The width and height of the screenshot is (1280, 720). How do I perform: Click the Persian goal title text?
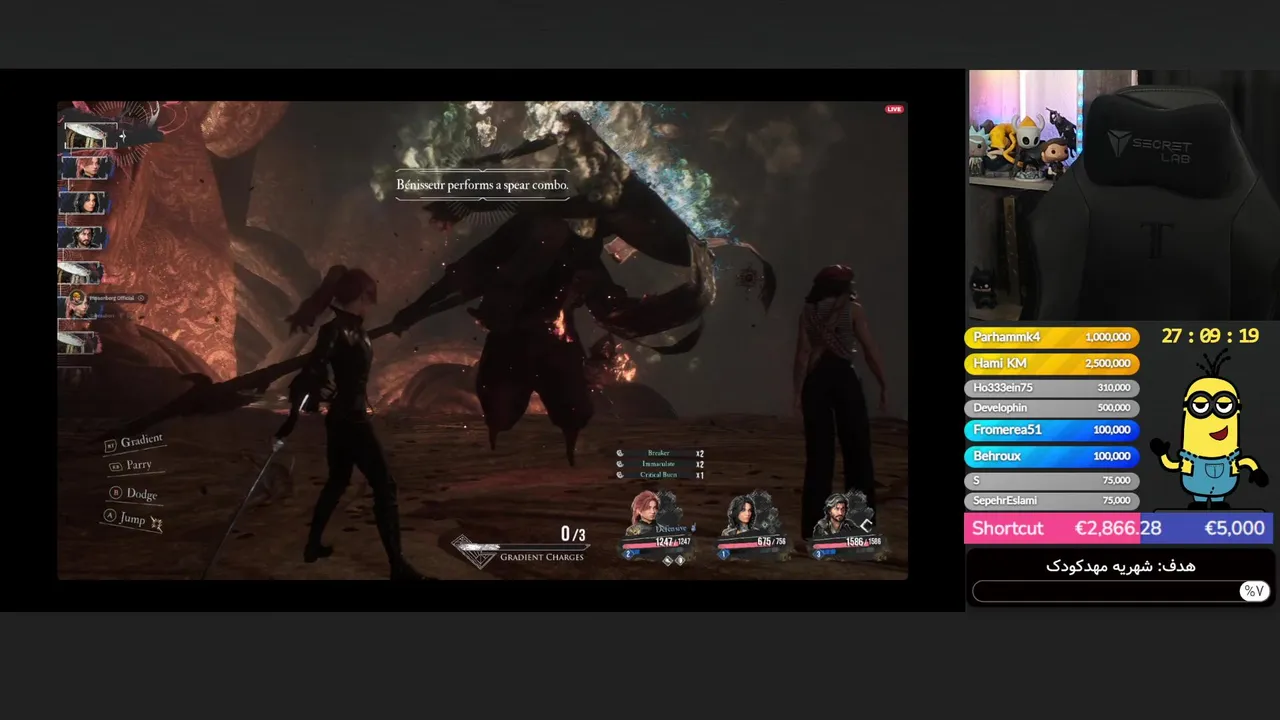1120,566
